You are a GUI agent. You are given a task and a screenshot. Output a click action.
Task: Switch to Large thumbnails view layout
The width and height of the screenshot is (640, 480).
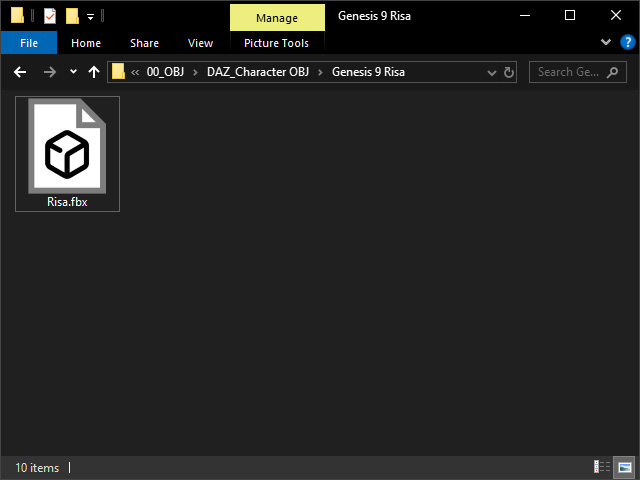[x=624, y=467]
